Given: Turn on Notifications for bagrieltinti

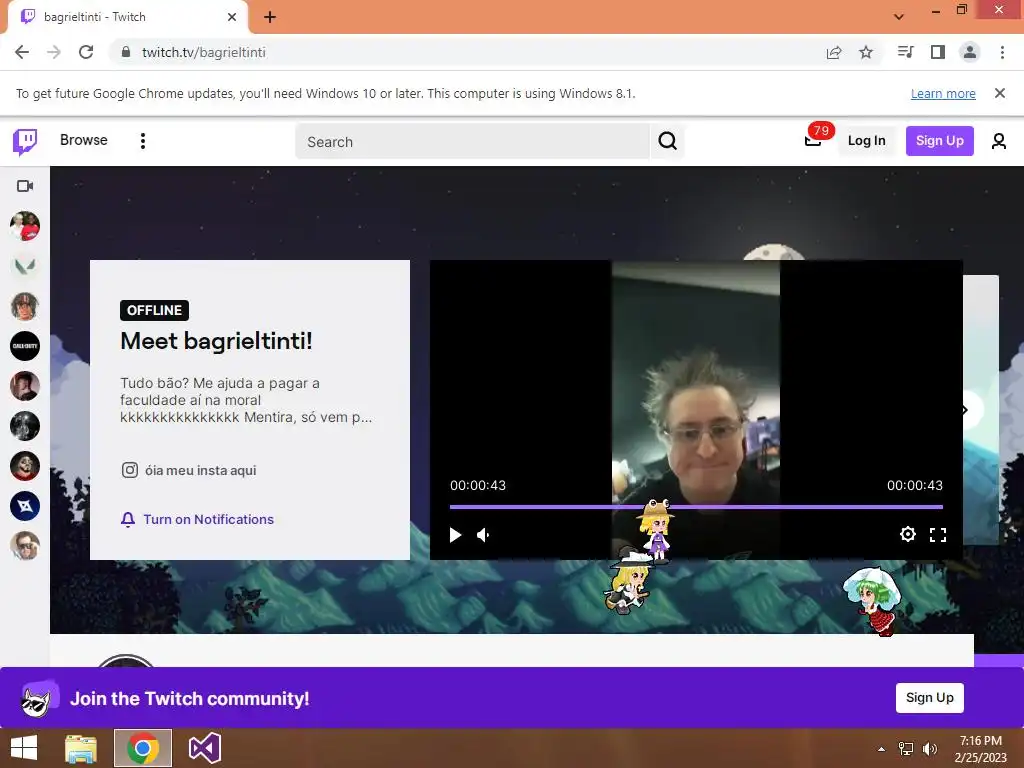Looking at the screenshot, I should click(197, 519).
